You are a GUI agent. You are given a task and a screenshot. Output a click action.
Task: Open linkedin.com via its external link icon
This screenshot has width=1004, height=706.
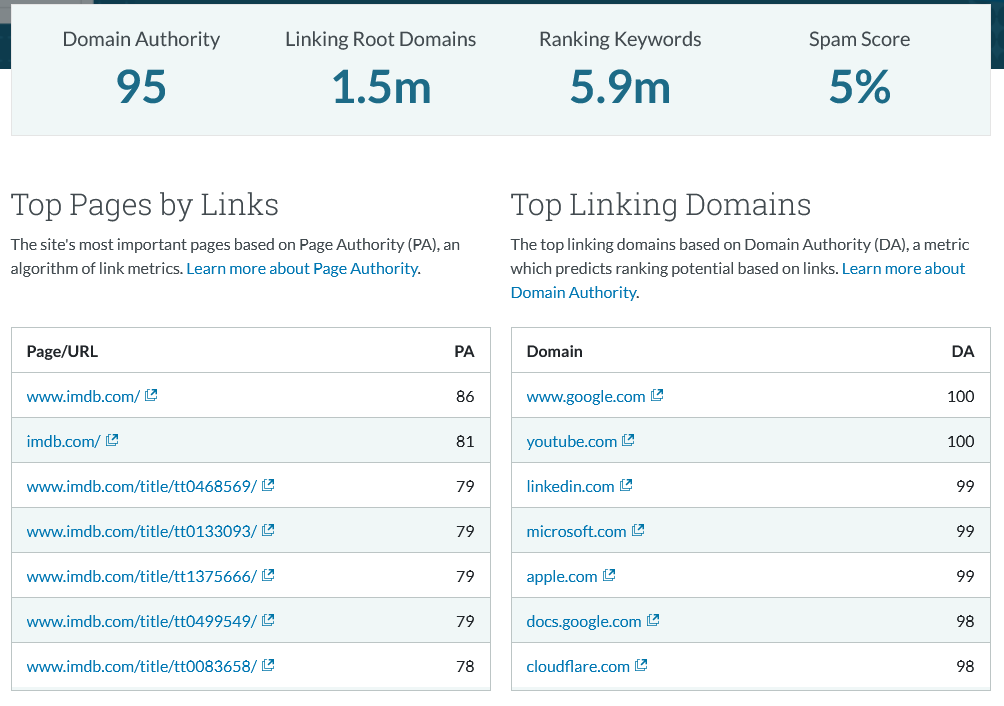(625, 485)
